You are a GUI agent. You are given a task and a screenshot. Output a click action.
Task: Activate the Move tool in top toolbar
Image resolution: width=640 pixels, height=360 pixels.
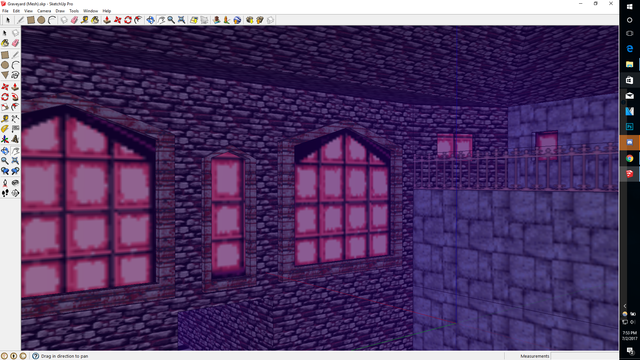[x=118, y=20]
